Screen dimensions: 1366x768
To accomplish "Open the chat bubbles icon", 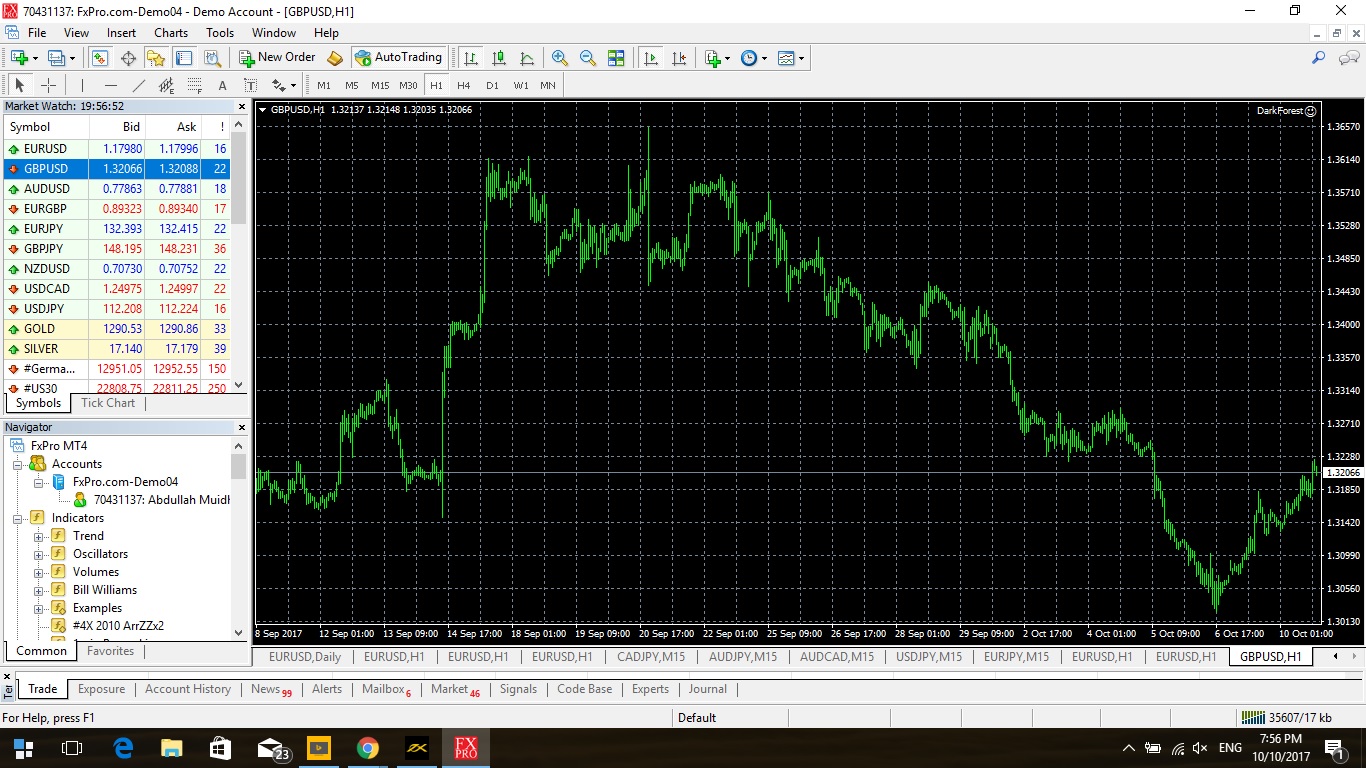I will coord(1347,58).
